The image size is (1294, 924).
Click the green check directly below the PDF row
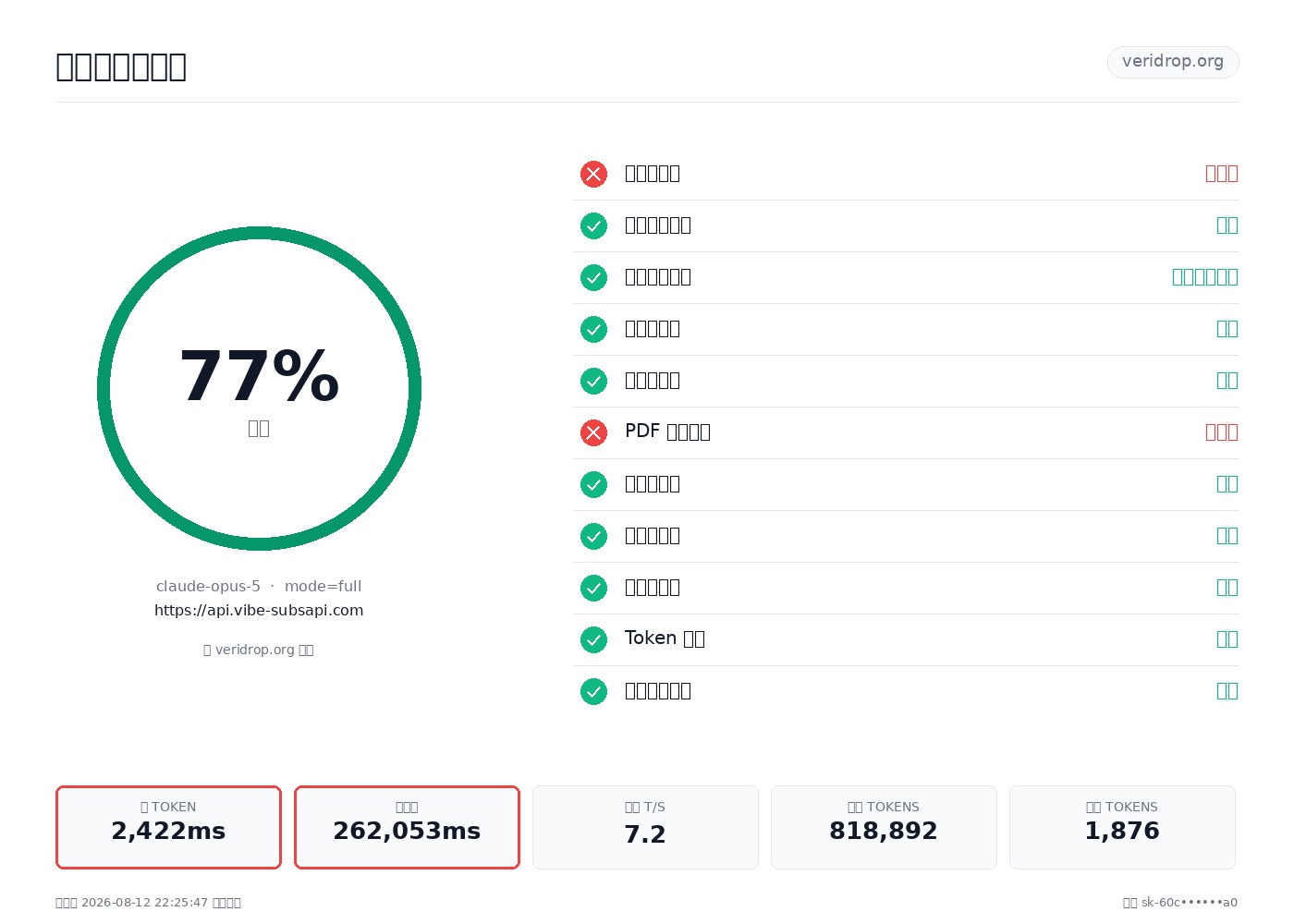(593, 484)
